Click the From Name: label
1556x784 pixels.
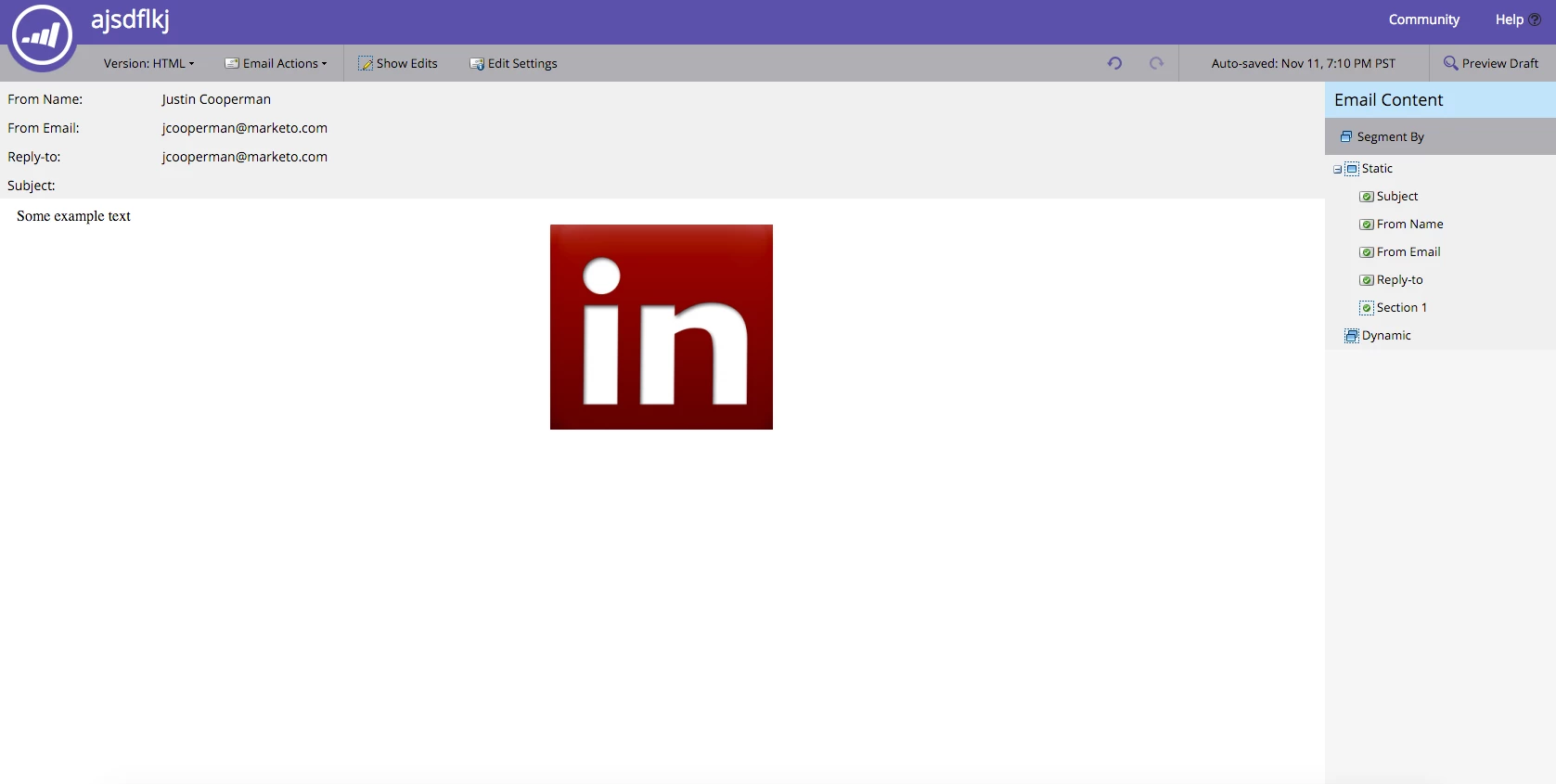coord(45,99)
